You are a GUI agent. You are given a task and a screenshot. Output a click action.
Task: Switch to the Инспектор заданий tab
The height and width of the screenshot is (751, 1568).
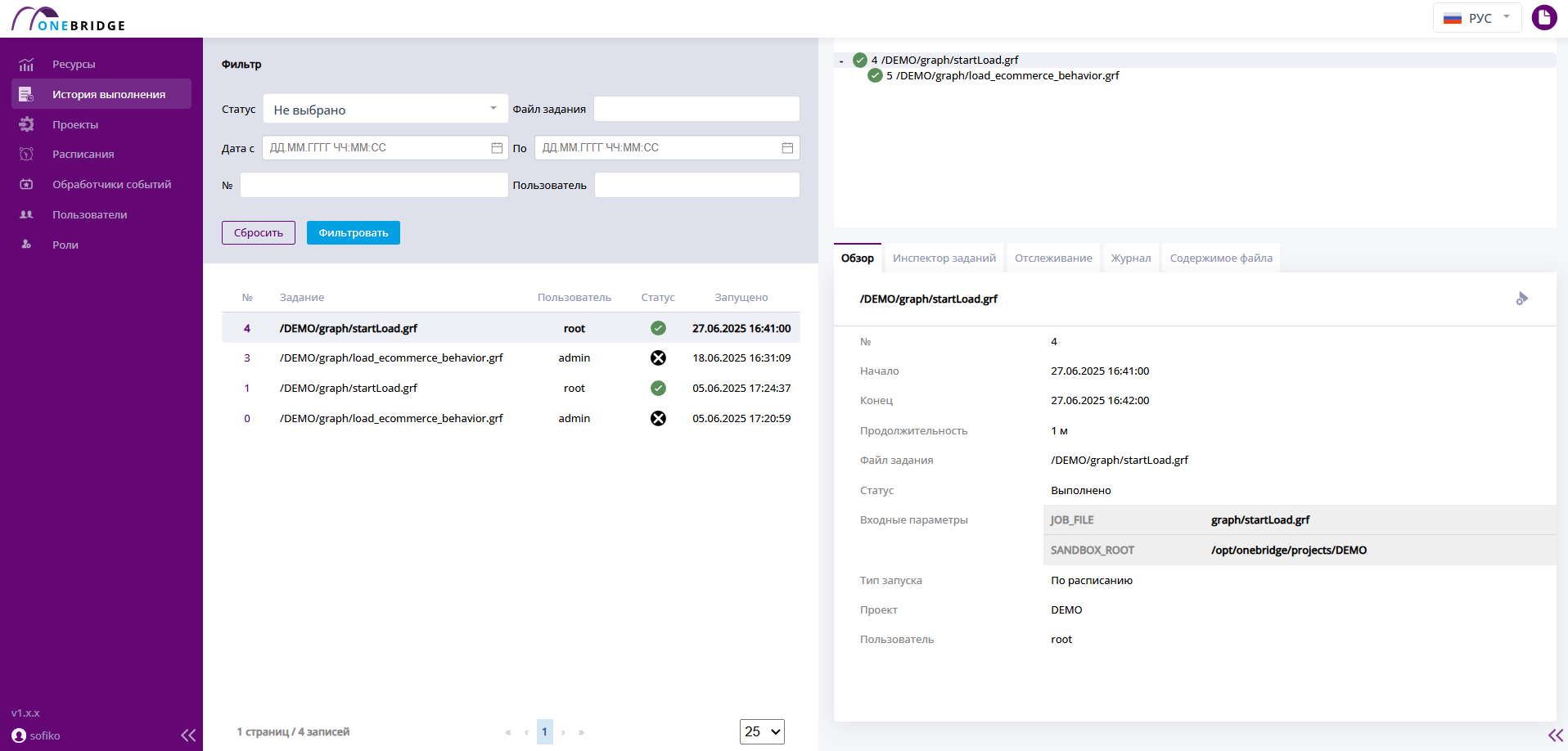click(x=944, y=258)
